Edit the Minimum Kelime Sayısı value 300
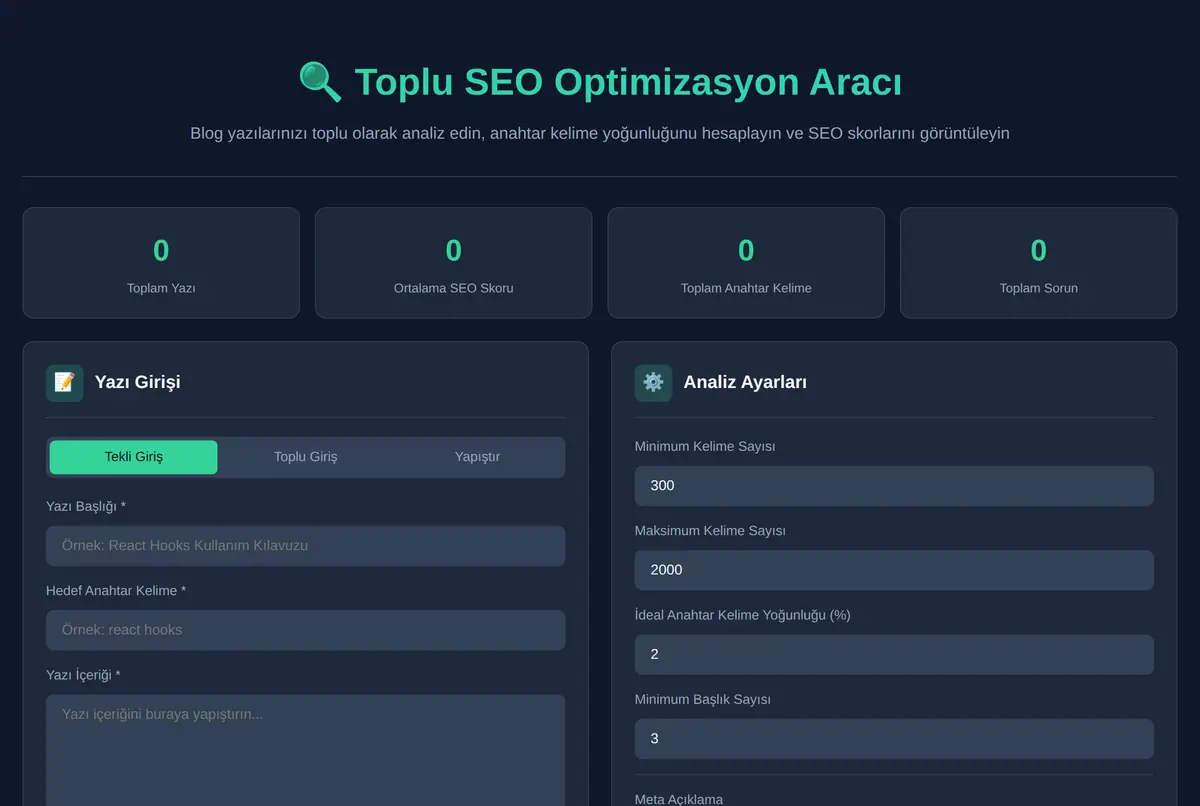Viewport: 1200px width, 806px height. point(894,486)
